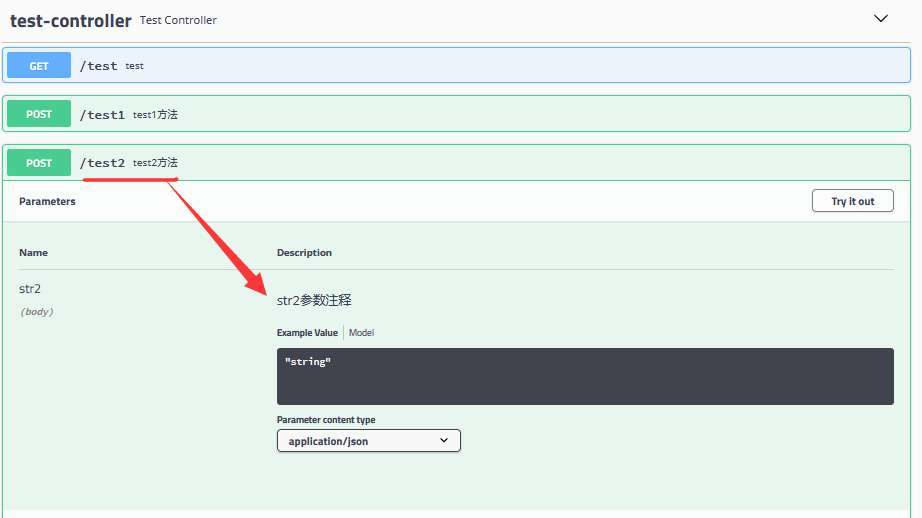This screenshot has height=518, width=922.
Task: Click the POST badge for /test1
Action: click(x=39, y=114)
